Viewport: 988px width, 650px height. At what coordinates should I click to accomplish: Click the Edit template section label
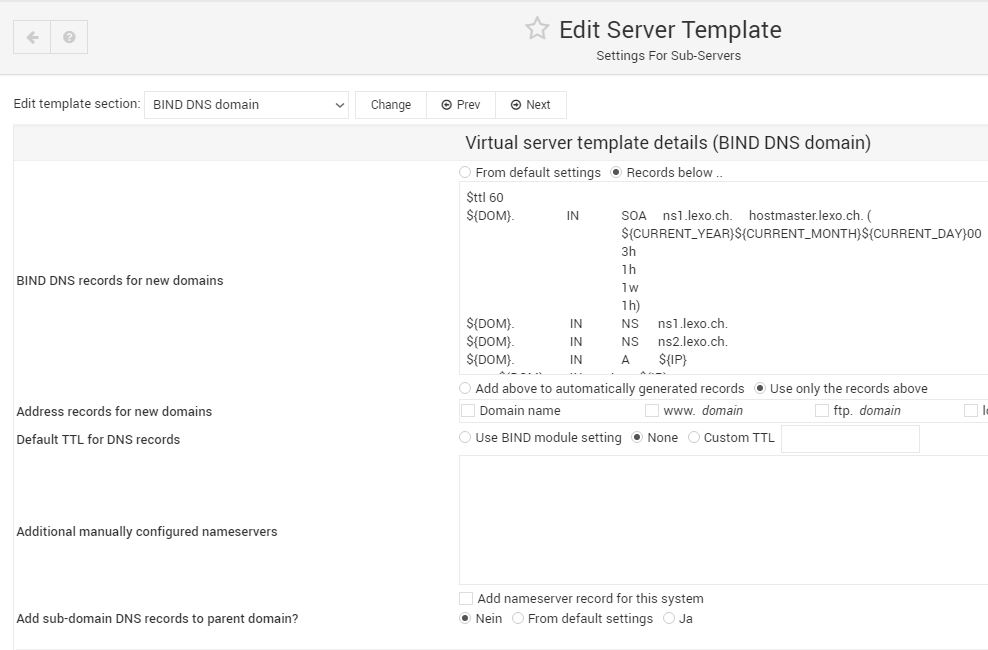[x=77, y=104]
